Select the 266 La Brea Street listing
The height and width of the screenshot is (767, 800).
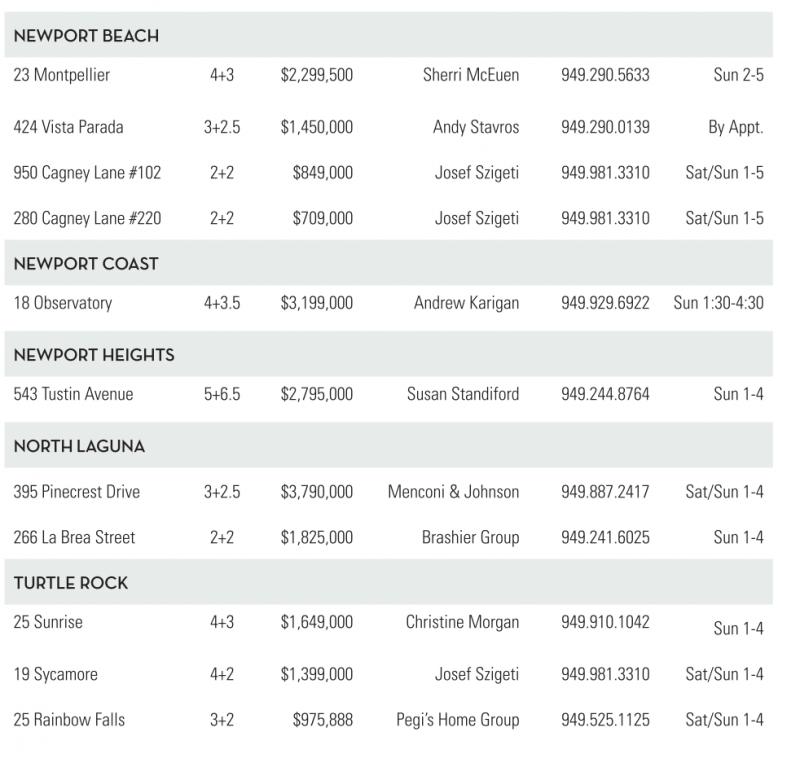click(x=74, y=537)
